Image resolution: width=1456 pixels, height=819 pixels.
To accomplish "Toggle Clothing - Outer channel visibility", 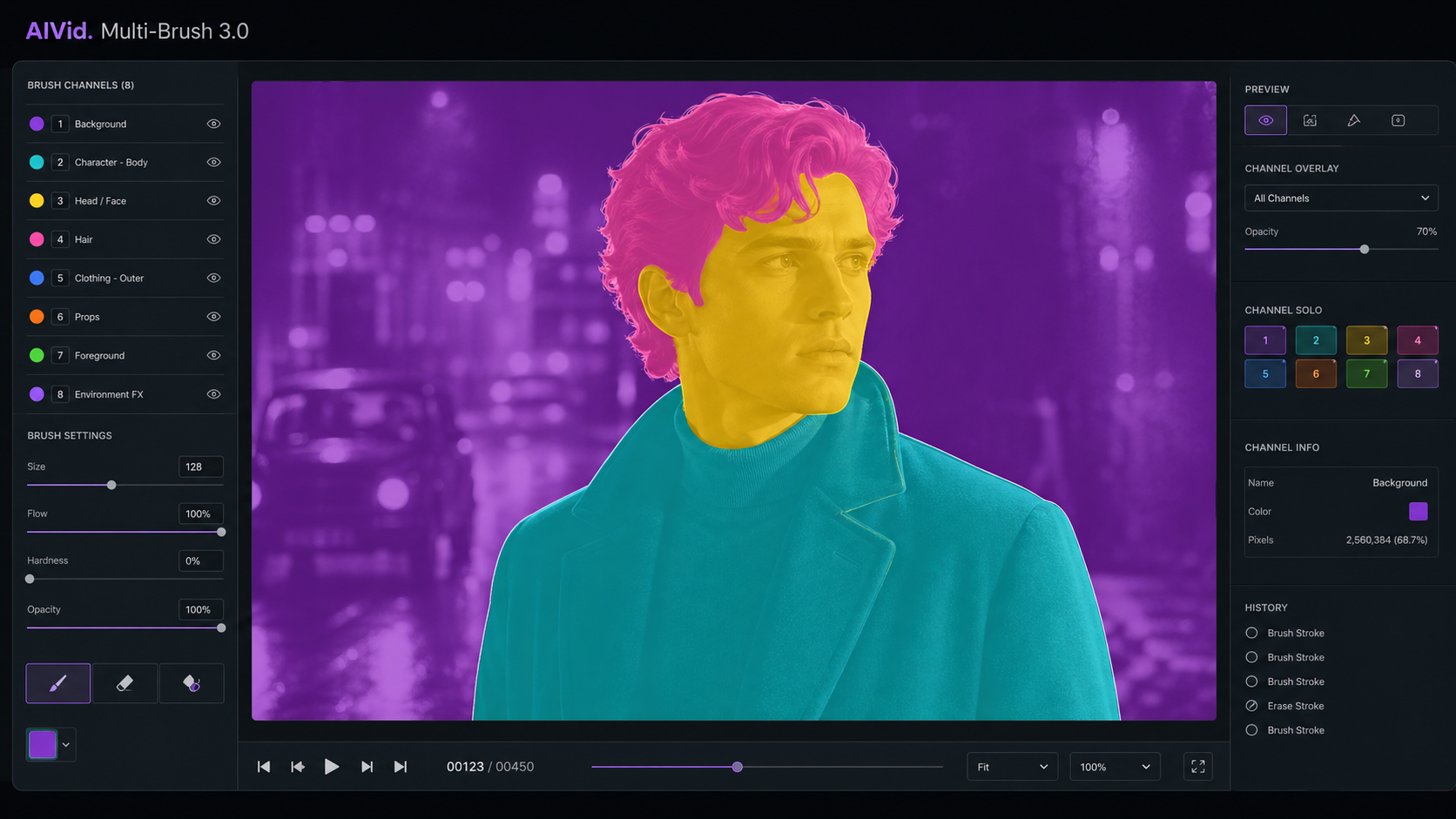I will point(213,278).
